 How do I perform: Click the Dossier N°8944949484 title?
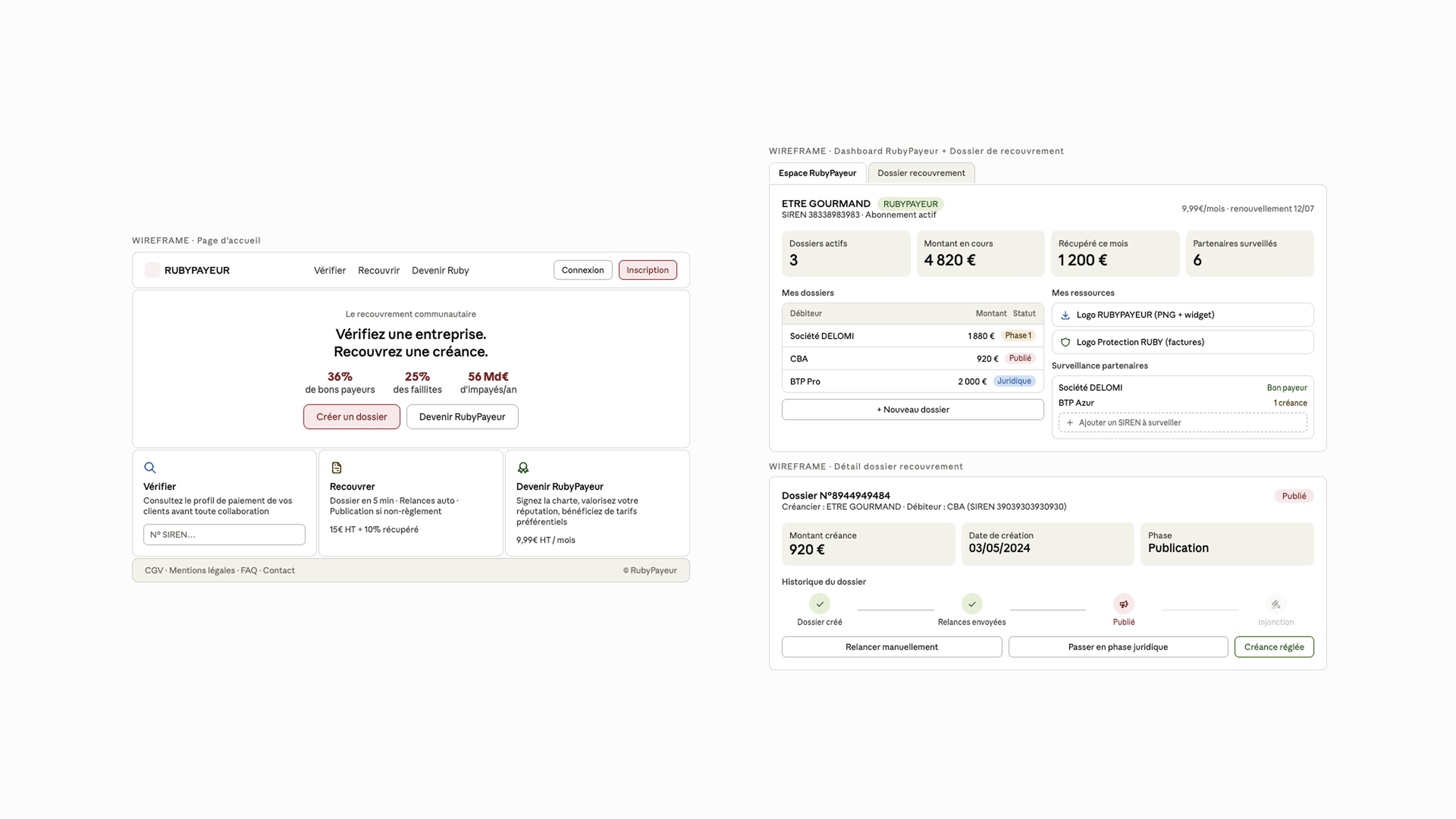coord(835,496)
